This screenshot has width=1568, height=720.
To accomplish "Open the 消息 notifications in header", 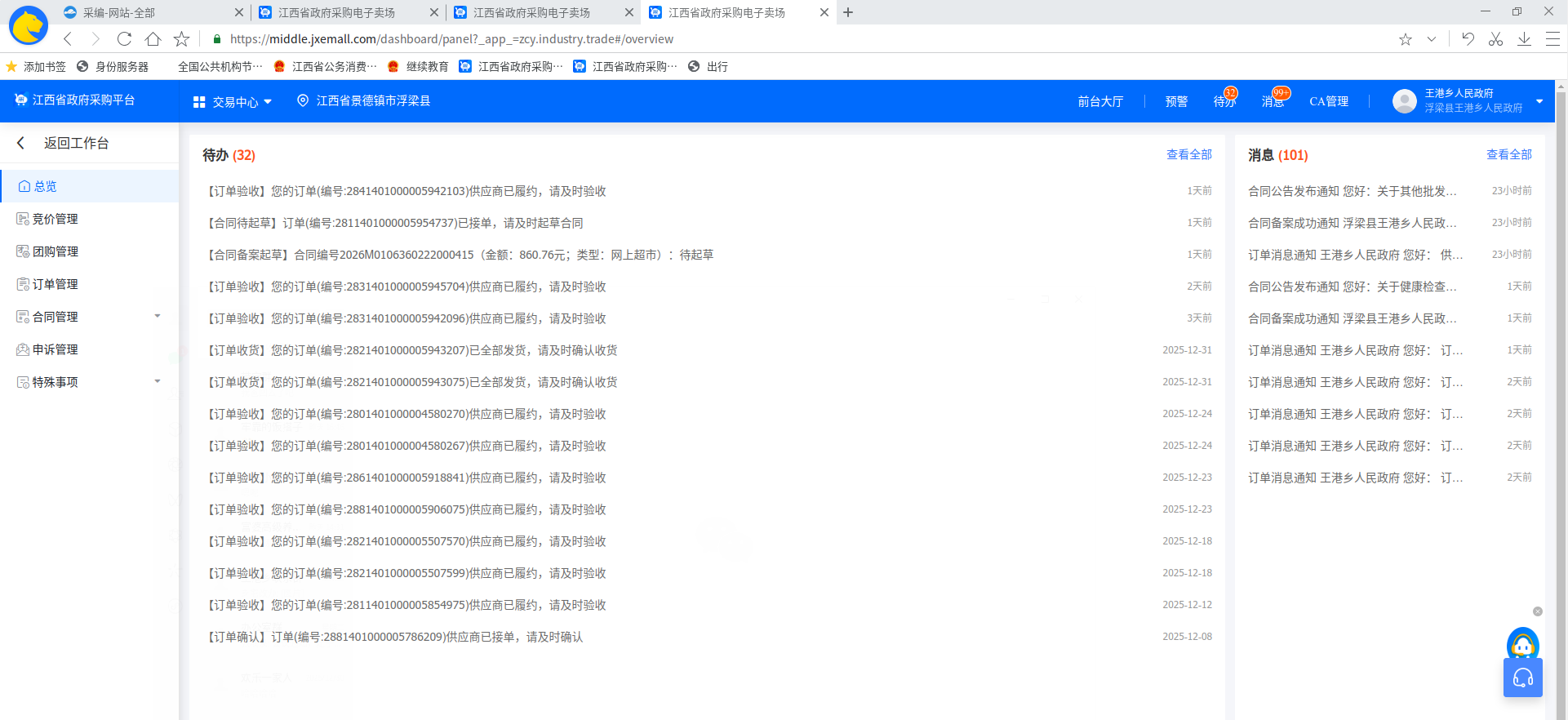I will tap(1273, 101).
